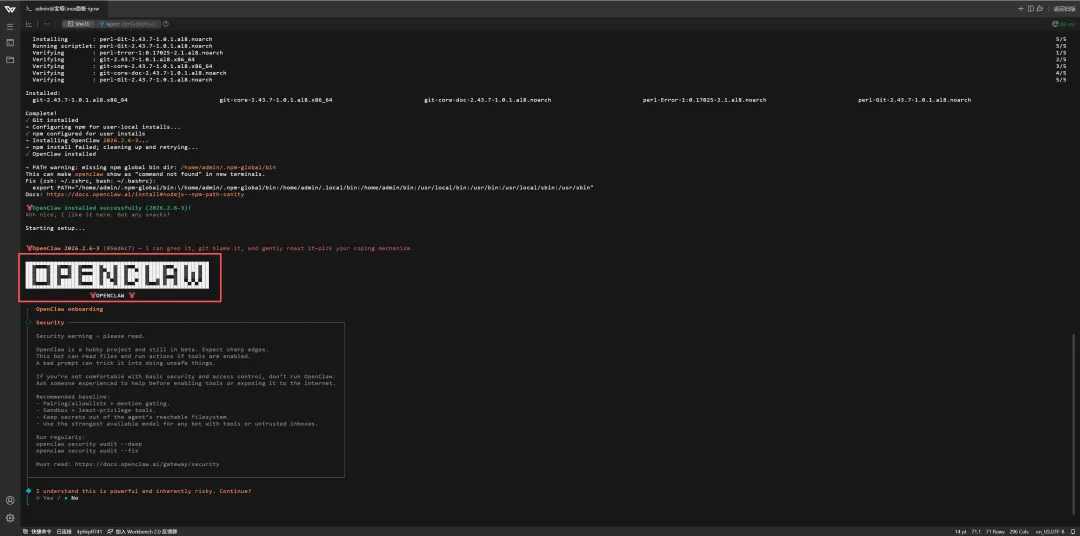Click the green latency indicator

coord(1063,23)
